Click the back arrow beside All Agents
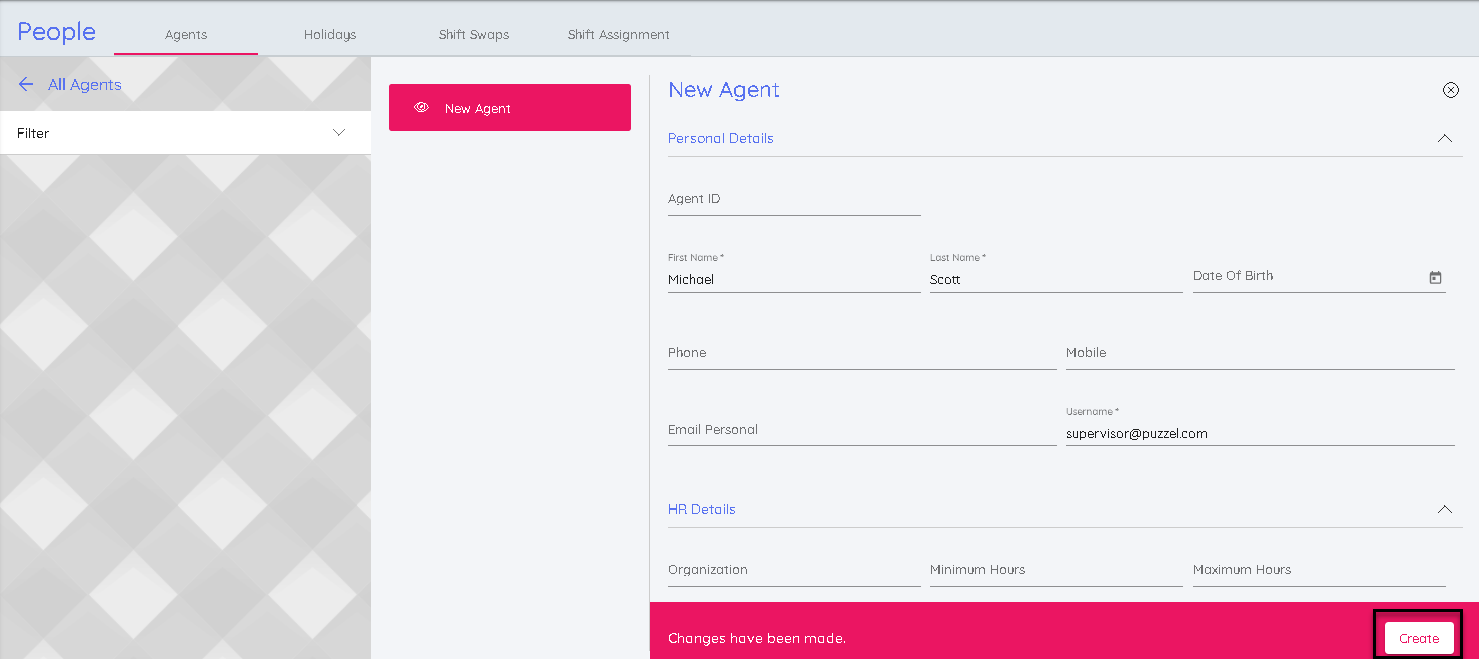The width and height of the screenshot is (1479, 659). click(26, 85)
